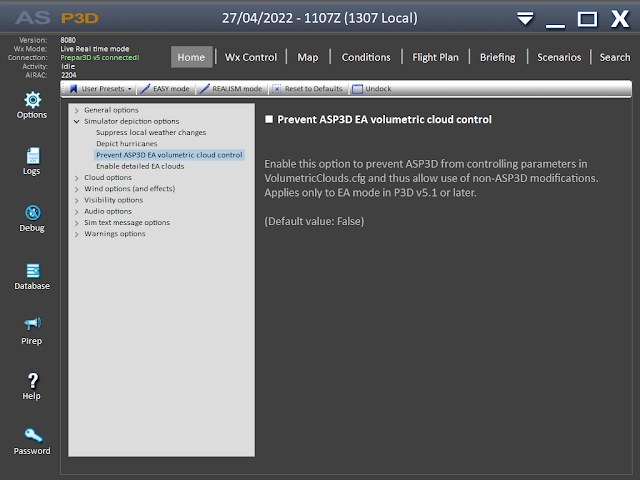The image size is (640, 480).
Task: Open the Debug sidebar icon
Action: tap(32, 213)
